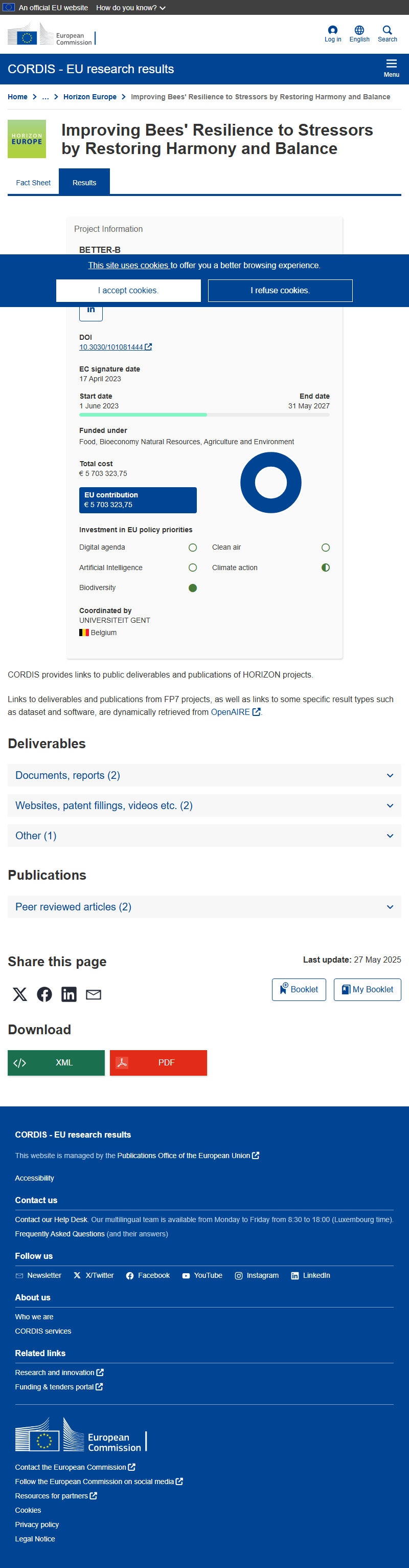Open Publications Office of the European Union link

click(188, 1156)
